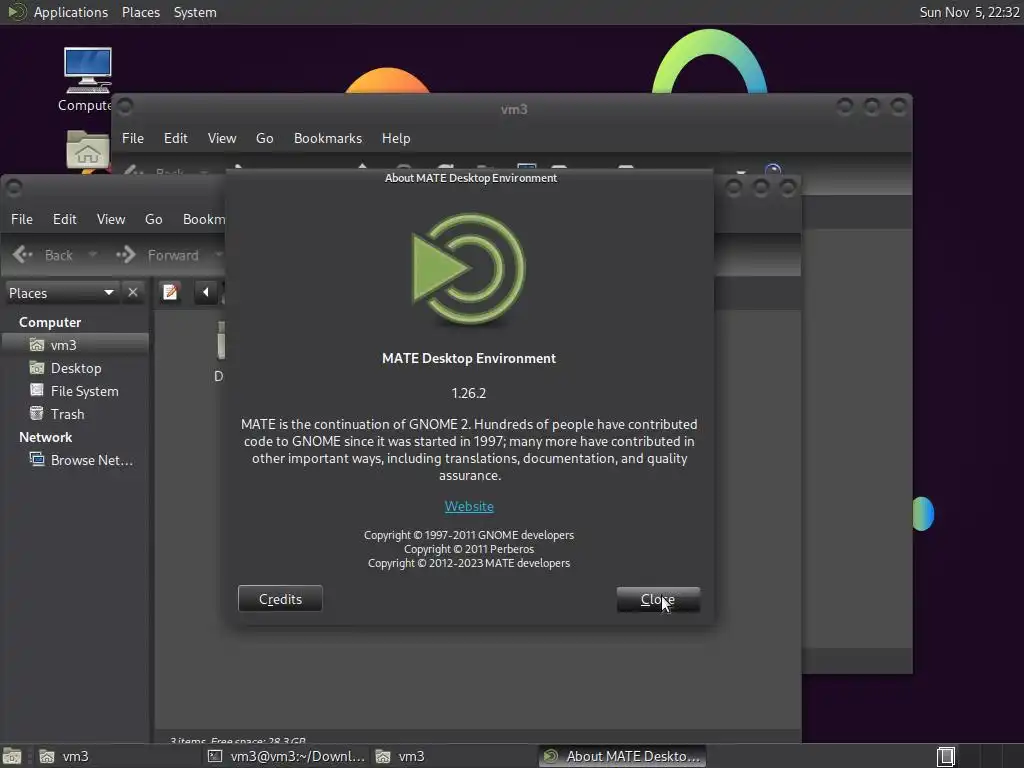Close the Places side pane with X

(x=133, y=292)
